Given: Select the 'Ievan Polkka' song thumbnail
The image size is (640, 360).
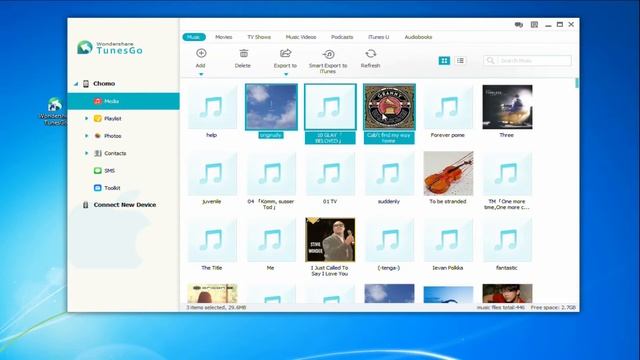Looking at the screenshot, I should click(x=448, y=240).
